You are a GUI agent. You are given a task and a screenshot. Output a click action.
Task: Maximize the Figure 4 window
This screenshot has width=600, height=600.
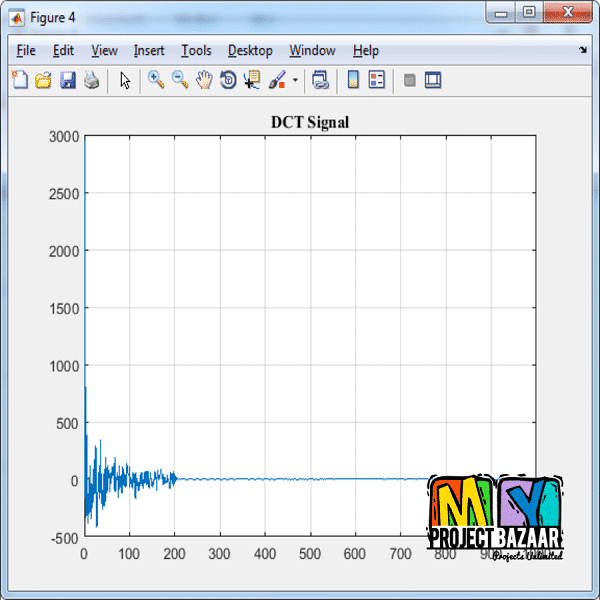coord(529,12)
